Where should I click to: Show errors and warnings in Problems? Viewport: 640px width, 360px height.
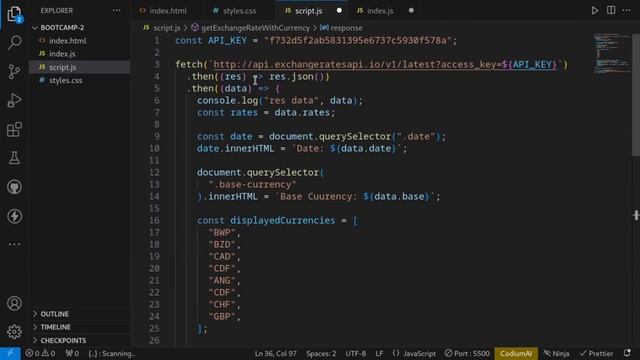pyautogui.click(x=40, y=353)
